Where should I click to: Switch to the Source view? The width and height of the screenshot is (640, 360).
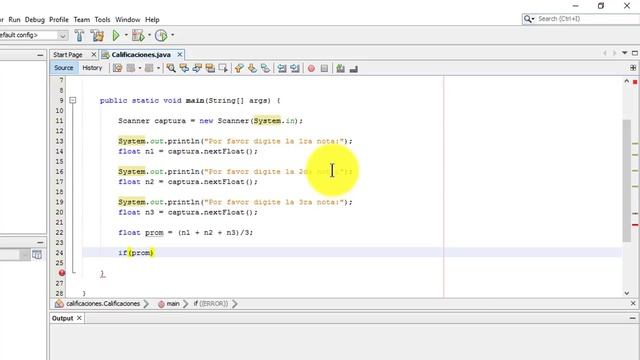click(x=64, y=68)
